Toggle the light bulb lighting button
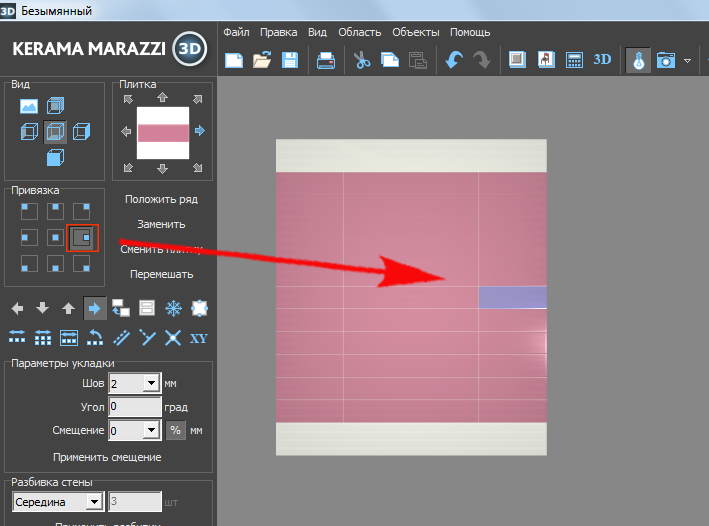The image size is (709, 526). point(637,60)
